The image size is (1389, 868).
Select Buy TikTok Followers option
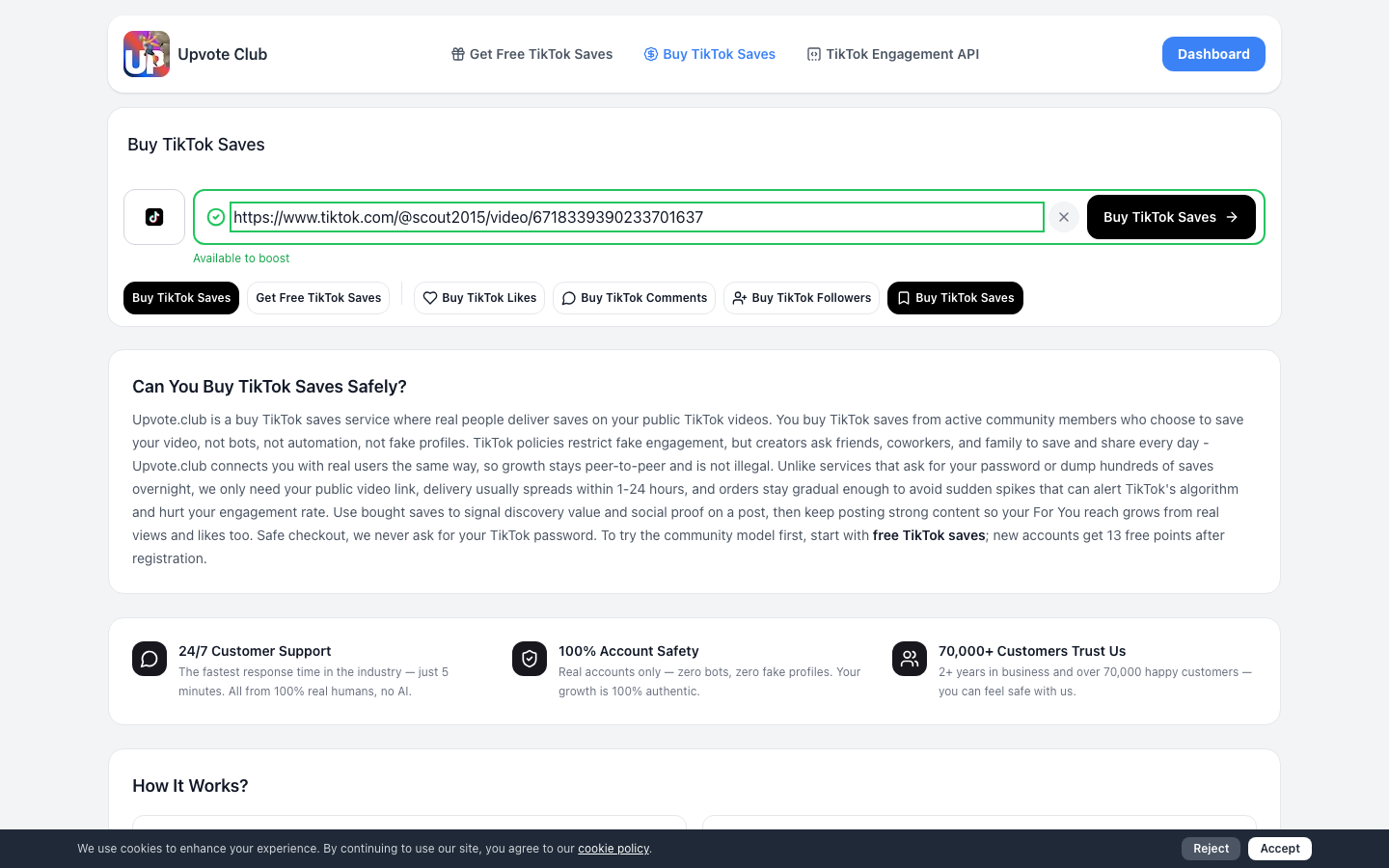[x=802, y=298]
